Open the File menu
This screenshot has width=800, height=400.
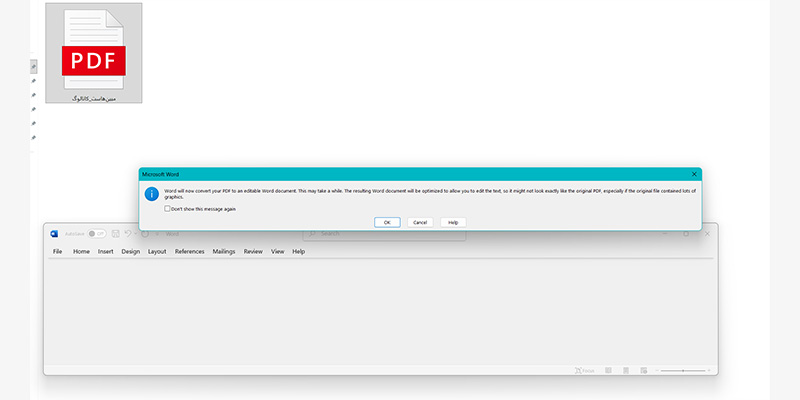pyautogui.click(x=57, y=252)
